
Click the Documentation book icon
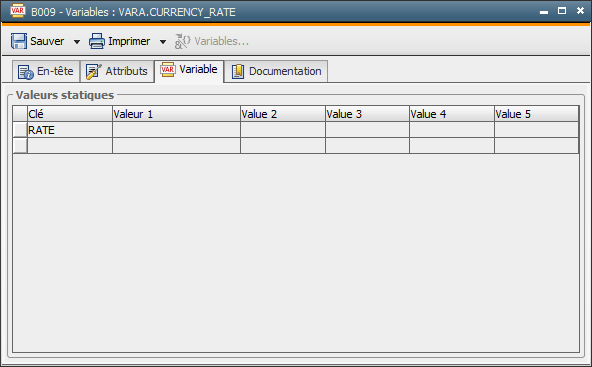pyautogui.click(x=237, y=71)
